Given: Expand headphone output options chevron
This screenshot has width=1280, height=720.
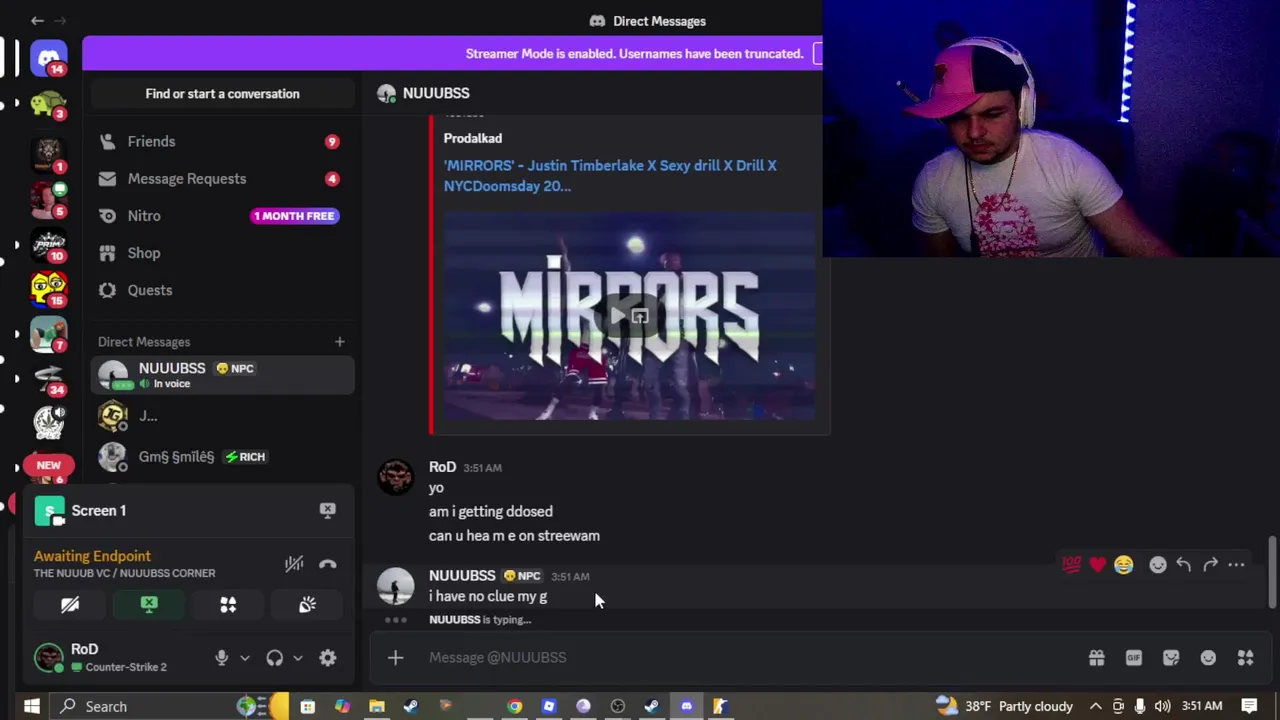Looking at the screenshot, I should coord(298,658).
